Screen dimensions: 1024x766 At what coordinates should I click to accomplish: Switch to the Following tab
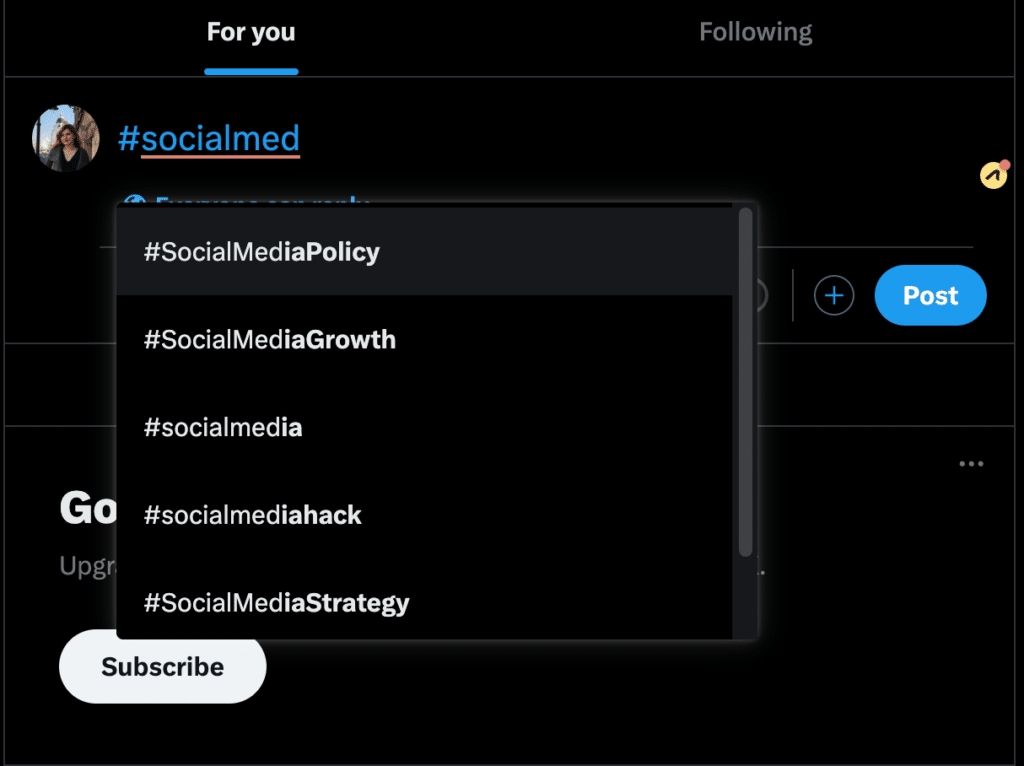[756, 33]
